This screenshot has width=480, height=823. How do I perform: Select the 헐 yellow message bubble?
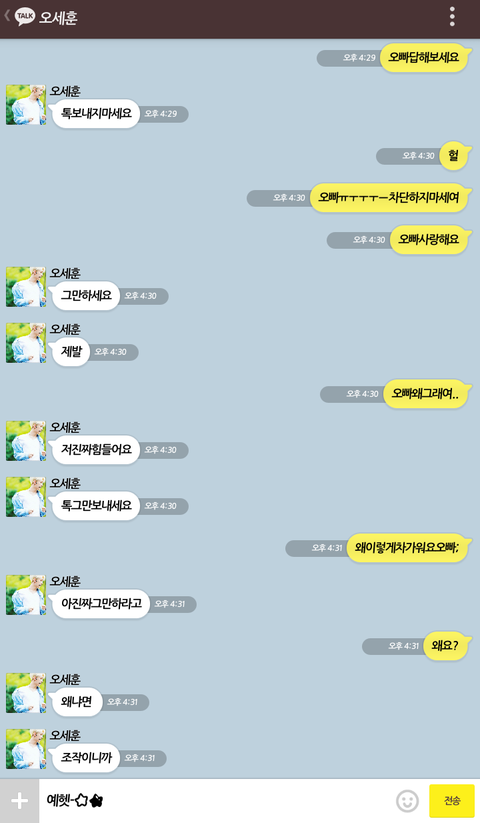pos(453,156)
